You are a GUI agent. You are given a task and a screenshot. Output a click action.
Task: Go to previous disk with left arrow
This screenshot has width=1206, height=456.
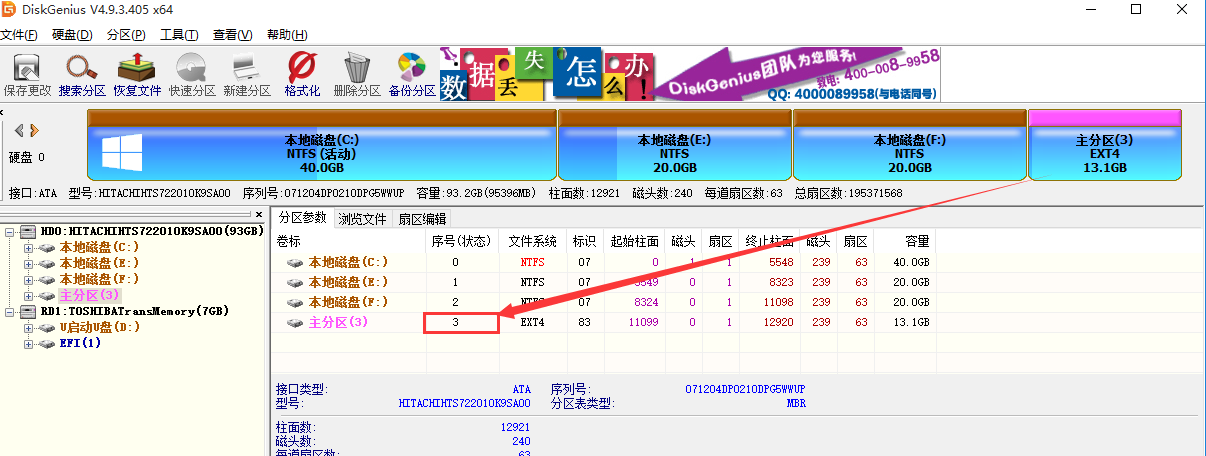click(19, 130)
